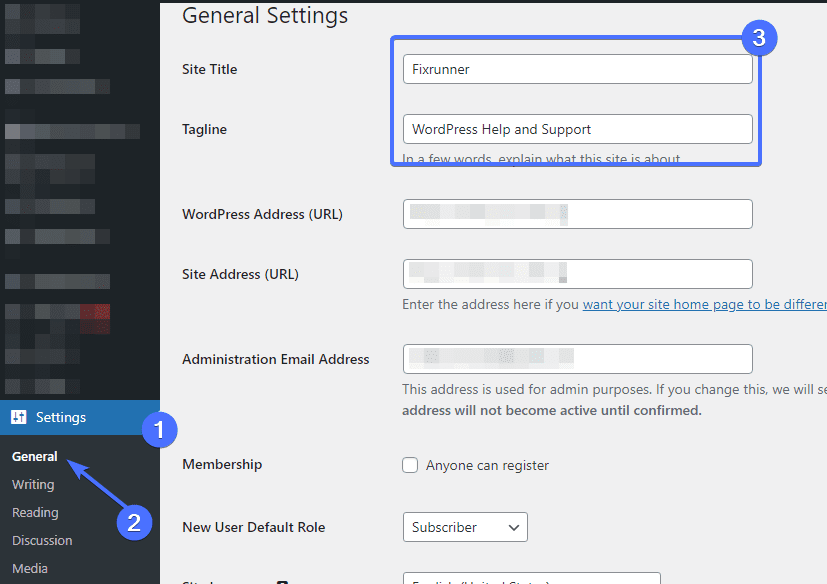Click the Tagline input field

pos(578,129)
